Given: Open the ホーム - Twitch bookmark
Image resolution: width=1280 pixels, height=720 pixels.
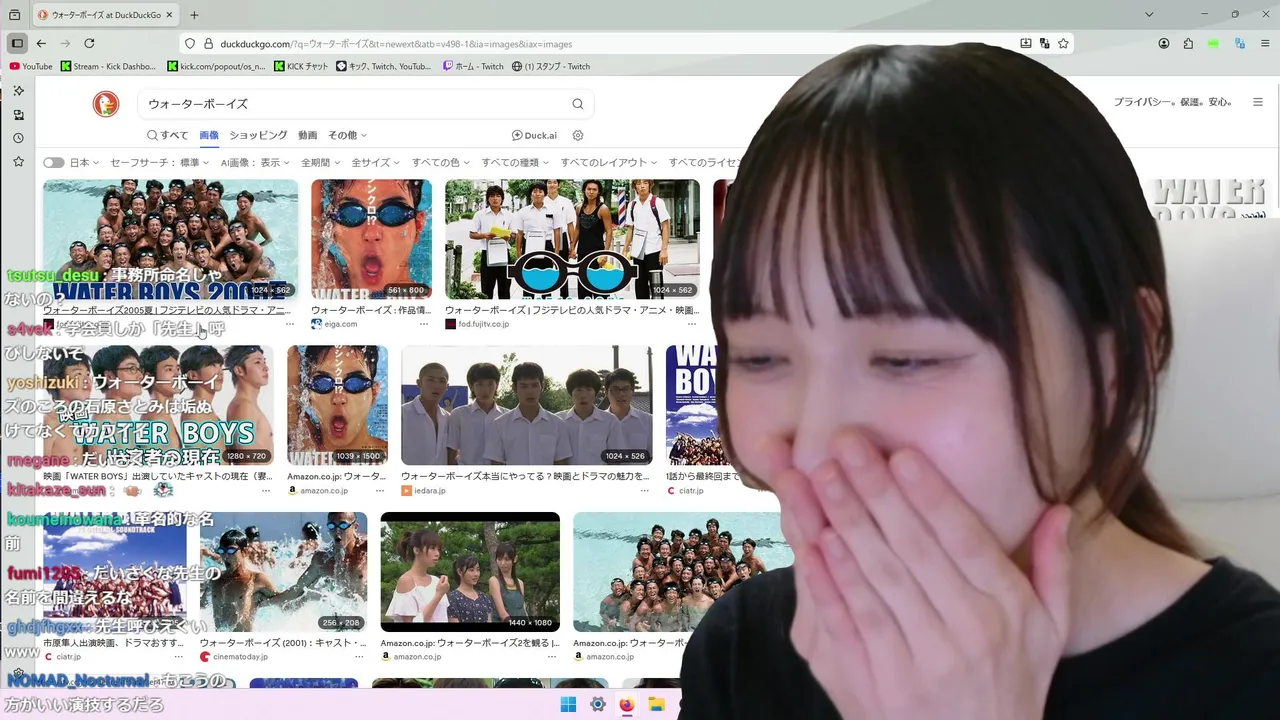Looking at the screenshot, I should (x=473, y=66).
